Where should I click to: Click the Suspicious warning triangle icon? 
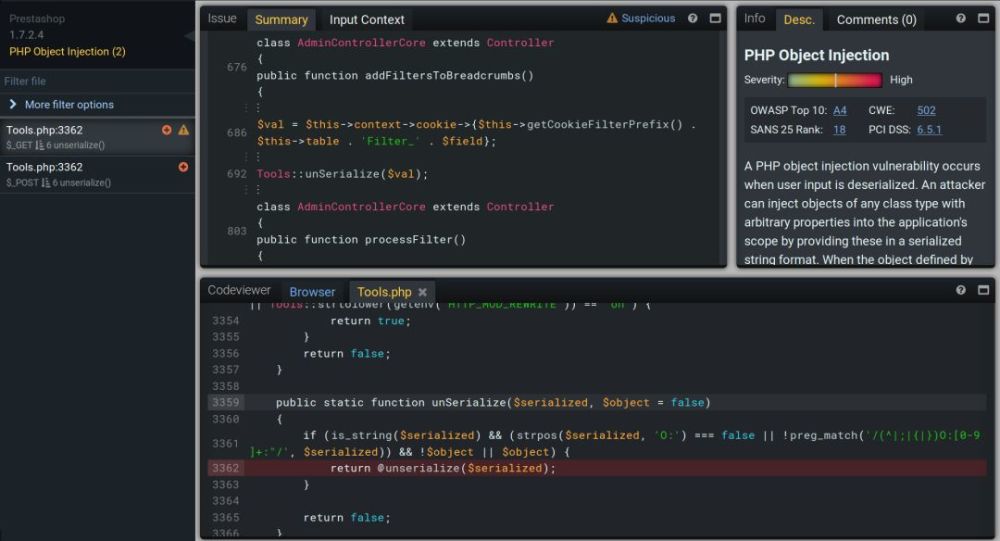[612, 18]
